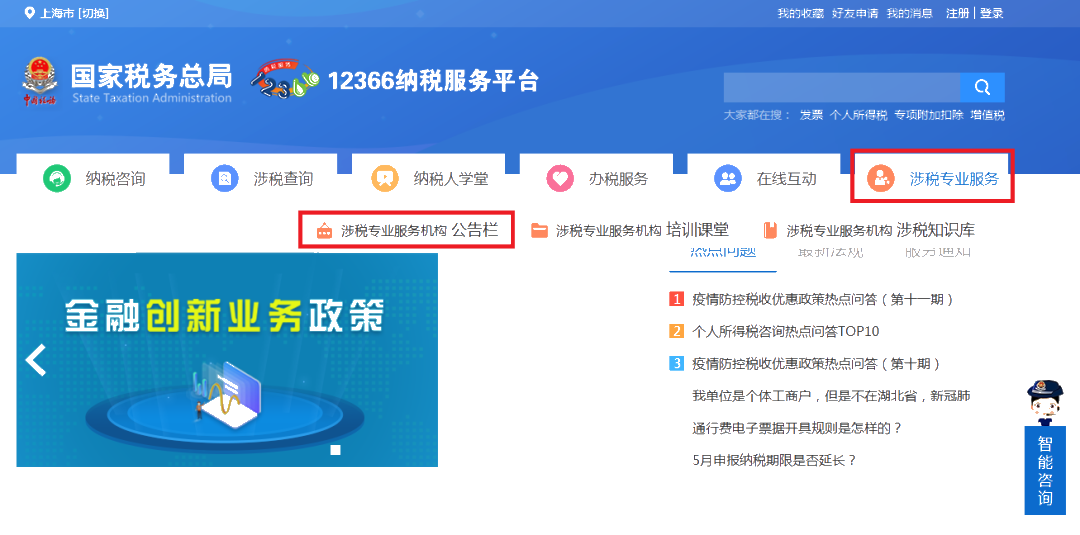
Task: Click the 12366 service platform logo
Action: (x=286, y=81)
